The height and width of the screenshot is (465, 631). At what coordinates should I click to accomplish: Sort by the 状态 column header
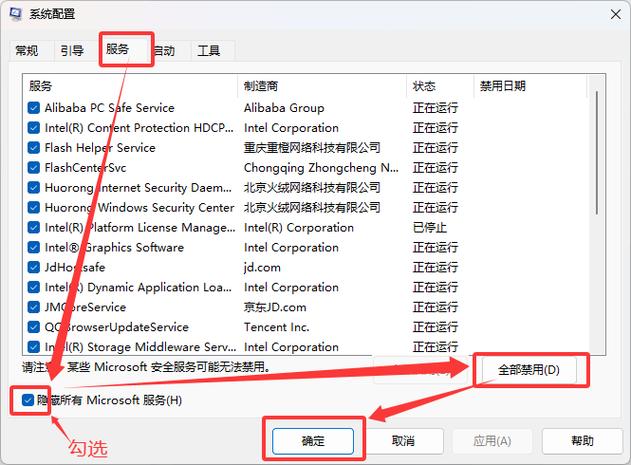440,86
